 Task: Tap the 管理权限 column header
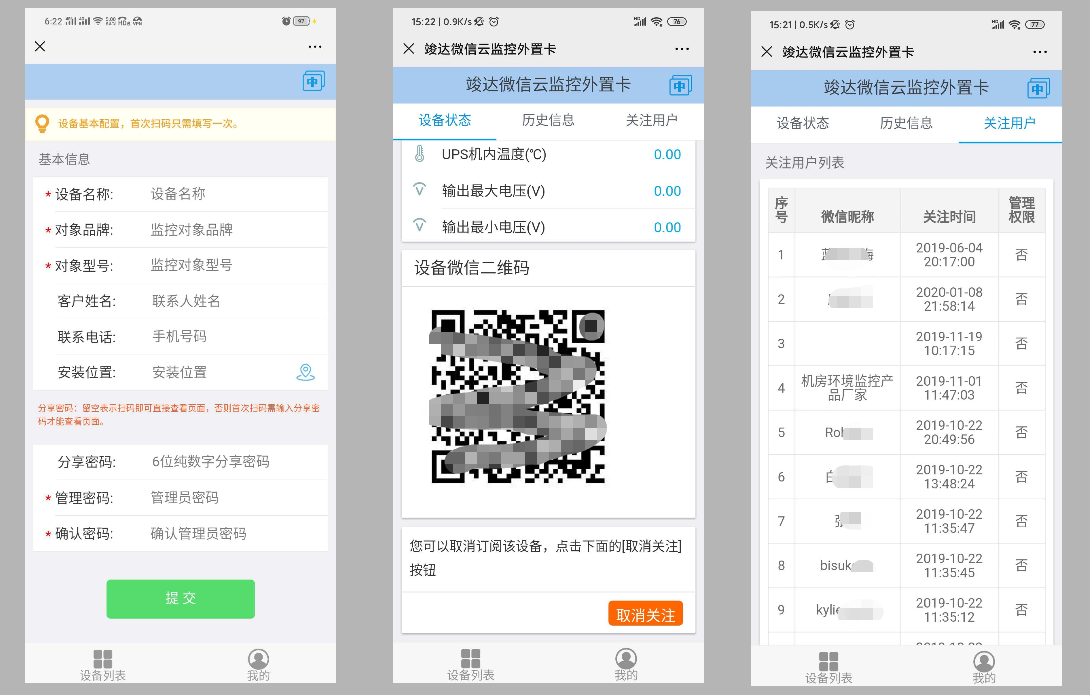(x=1022, y=210)
